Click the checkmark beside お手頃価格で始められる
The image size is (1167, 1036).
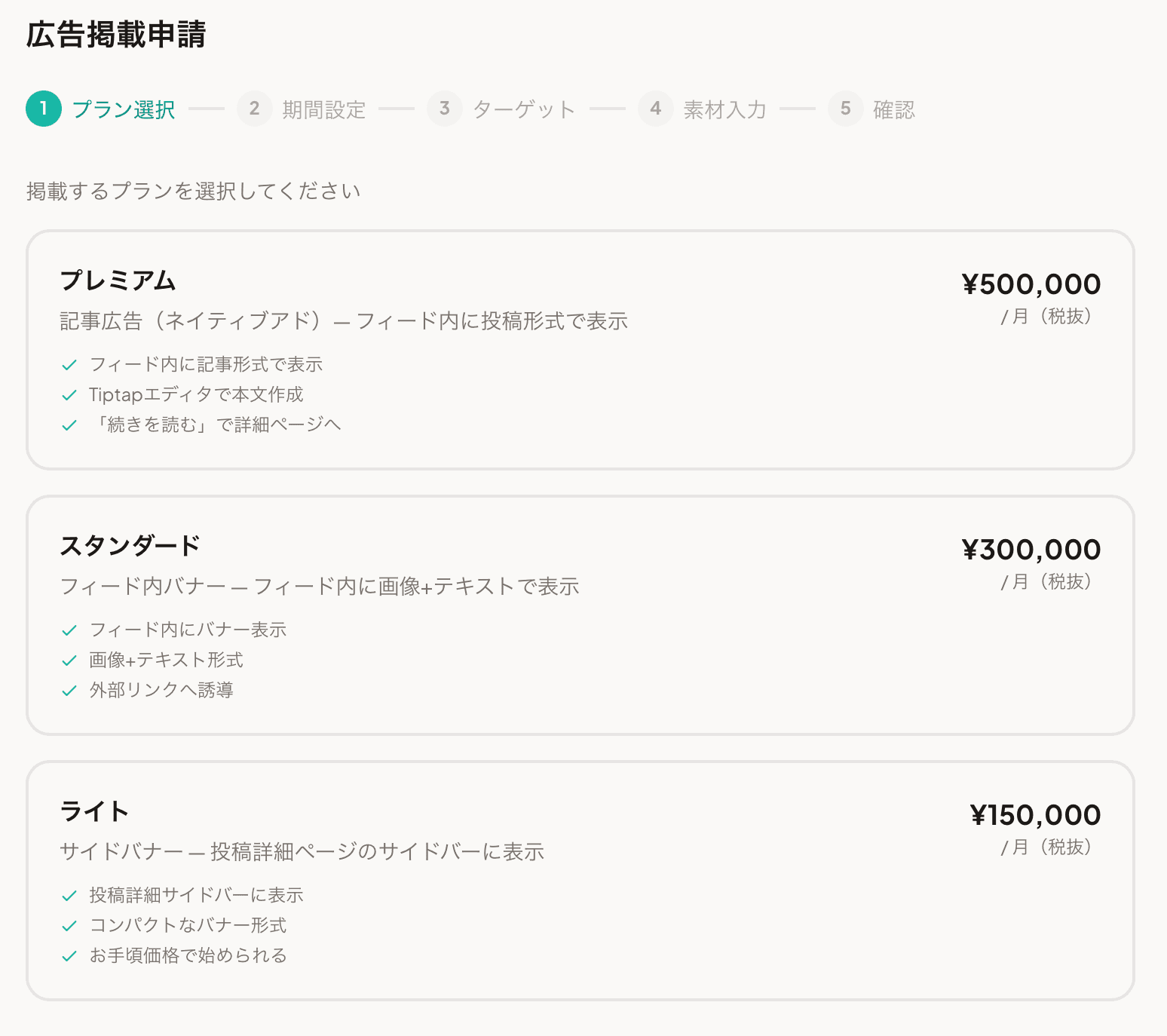tap(69, 955)
